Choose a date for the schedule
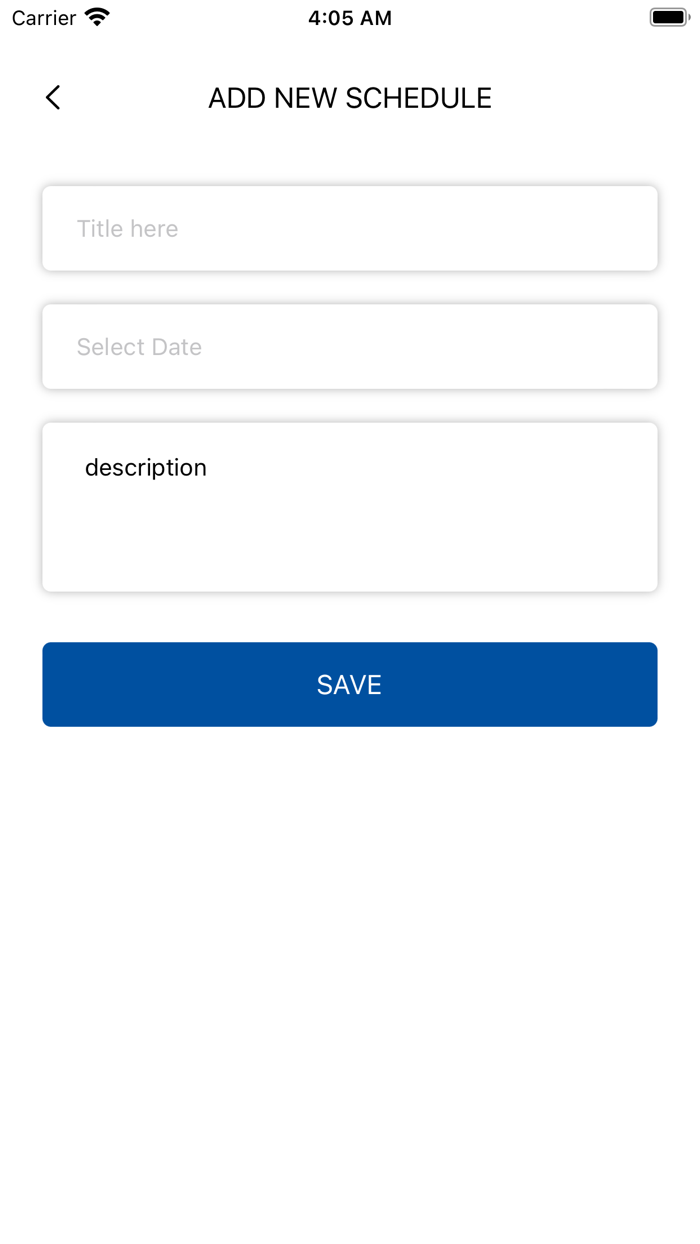This screenshot has height=1244, width=700. click(350, 347)
